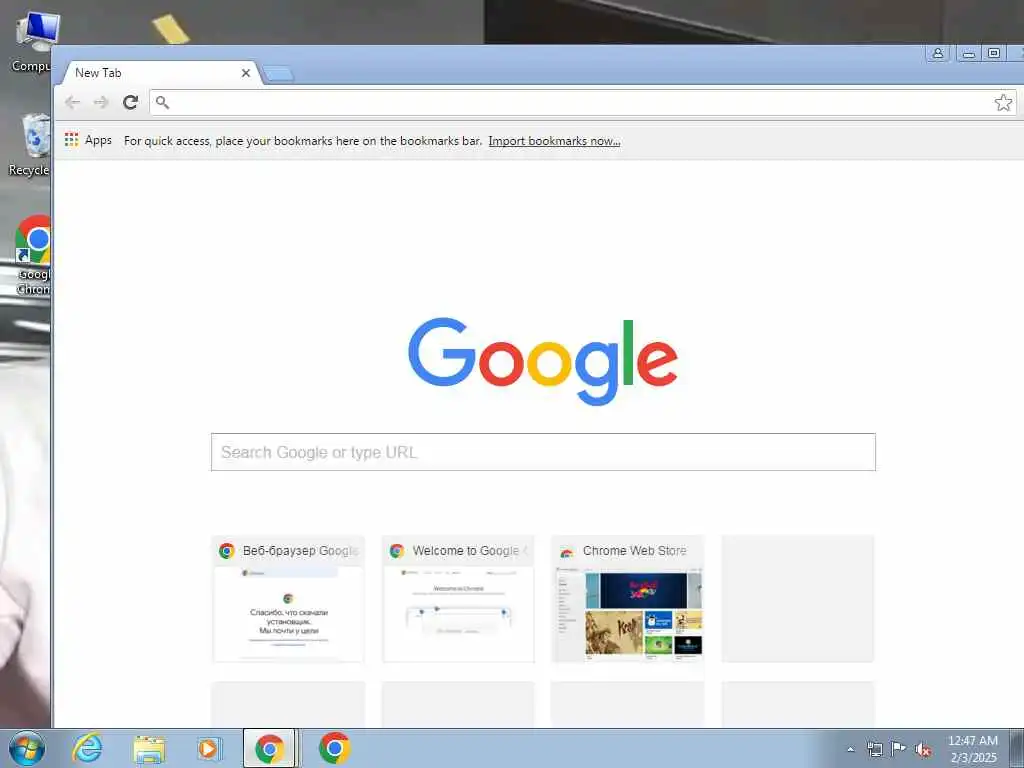The width and height of the screenshot is (1024, 768).
Task: Click the address bar omnibox
Action: coord(581,103)
